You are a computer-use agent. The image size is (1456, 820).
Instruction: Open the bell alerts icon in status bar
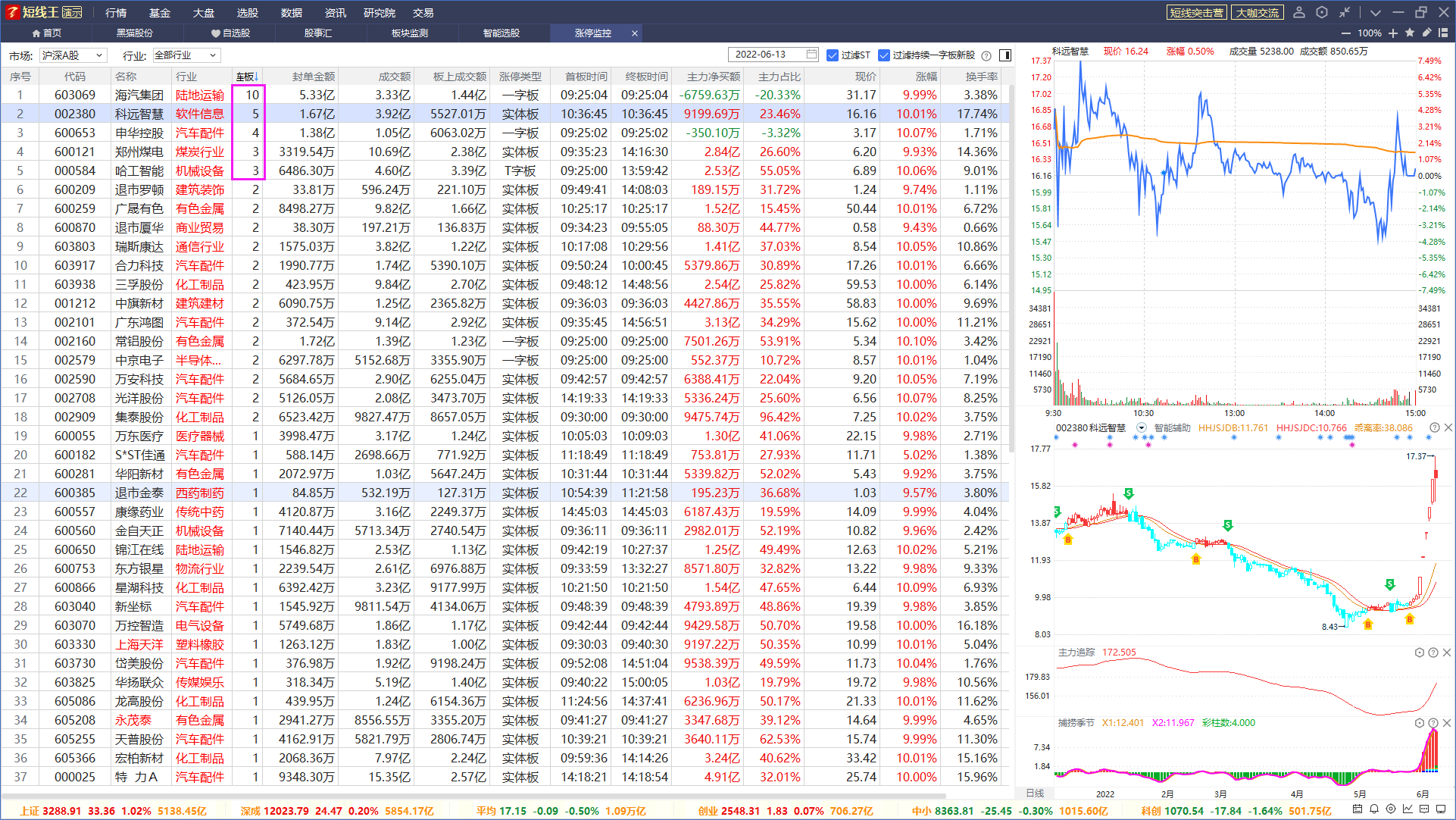click(x=1374, y=809)
